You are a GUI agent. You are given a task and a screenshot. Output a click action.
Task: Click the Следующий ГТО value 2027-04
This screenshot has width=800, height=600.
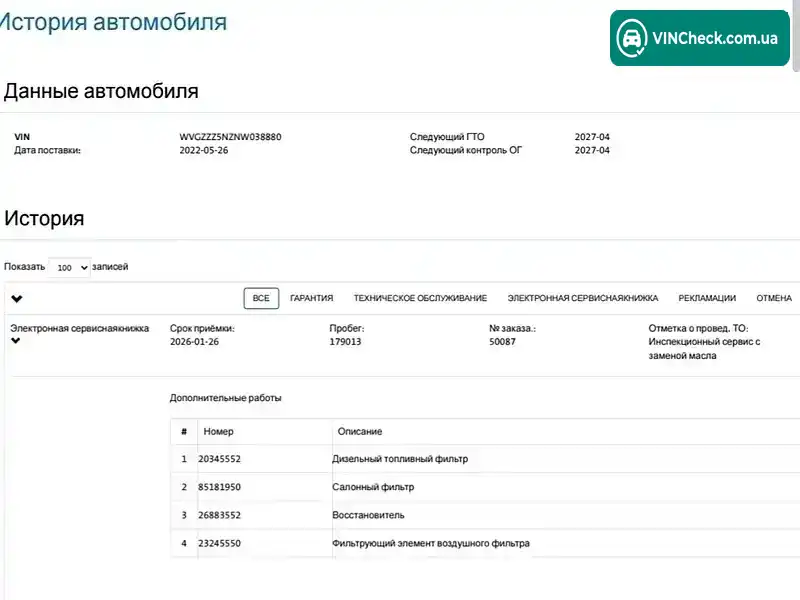[592, 137]
